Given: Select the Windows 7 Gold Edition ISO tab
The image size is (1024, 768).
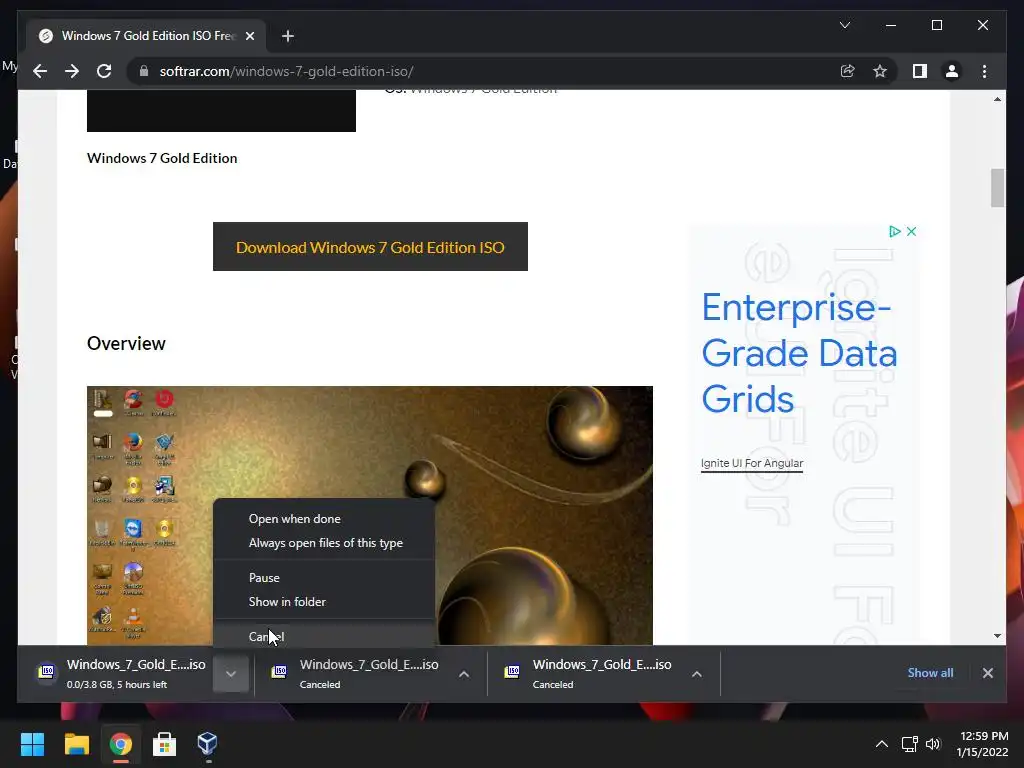Looking at the screenshot, I should pos(146,36).
